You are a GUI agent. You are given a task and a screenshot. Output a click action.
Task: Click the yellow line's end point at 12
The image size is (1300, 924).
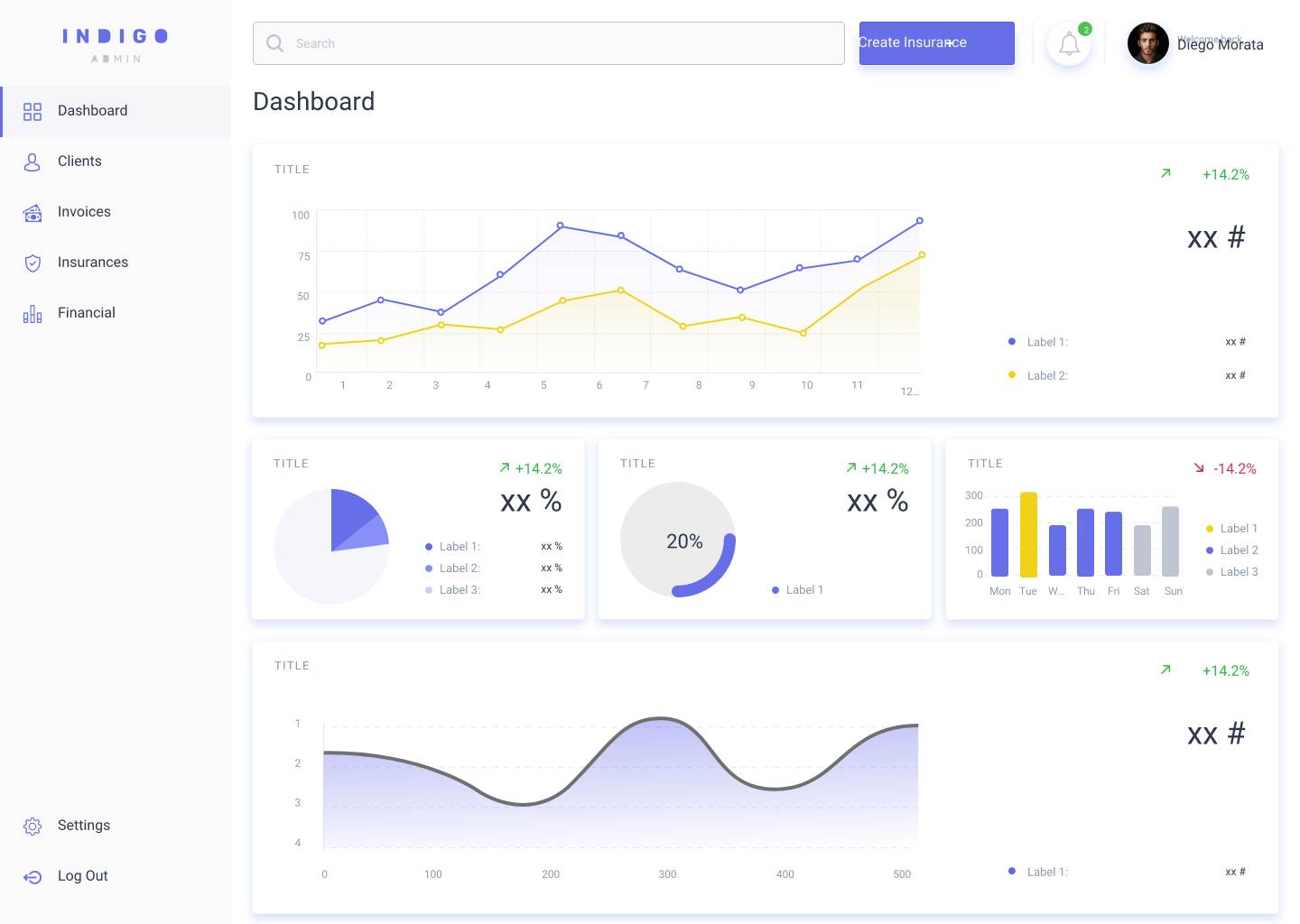[922, 254]
